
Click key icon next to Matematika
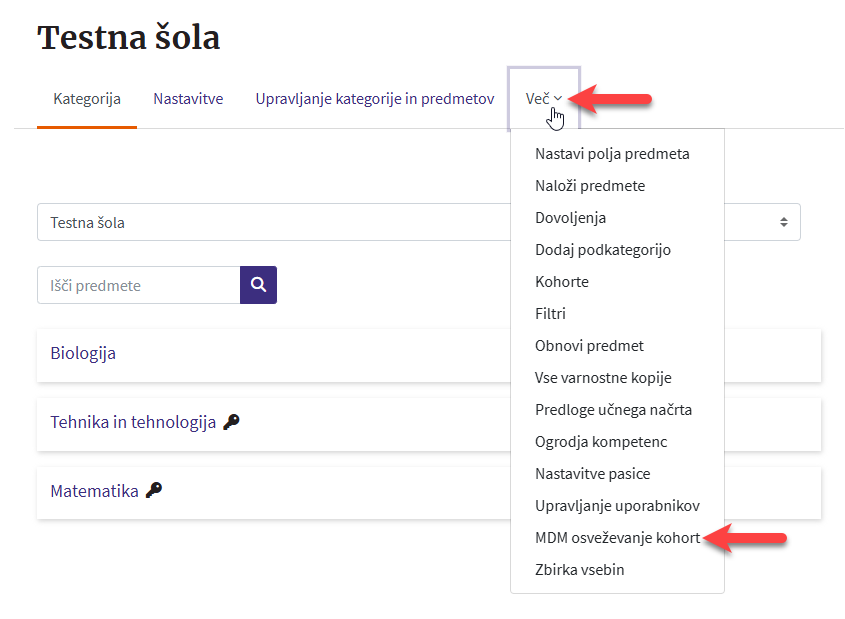153,490
